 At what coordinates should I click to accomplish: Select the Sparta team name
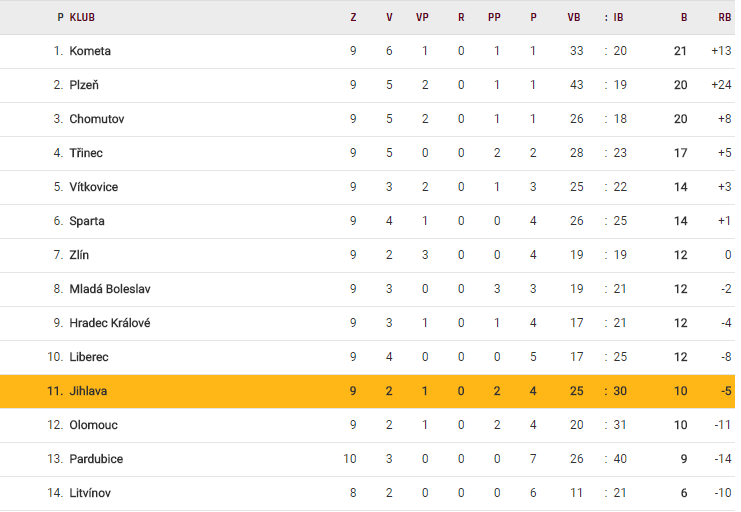coord(87,221)
